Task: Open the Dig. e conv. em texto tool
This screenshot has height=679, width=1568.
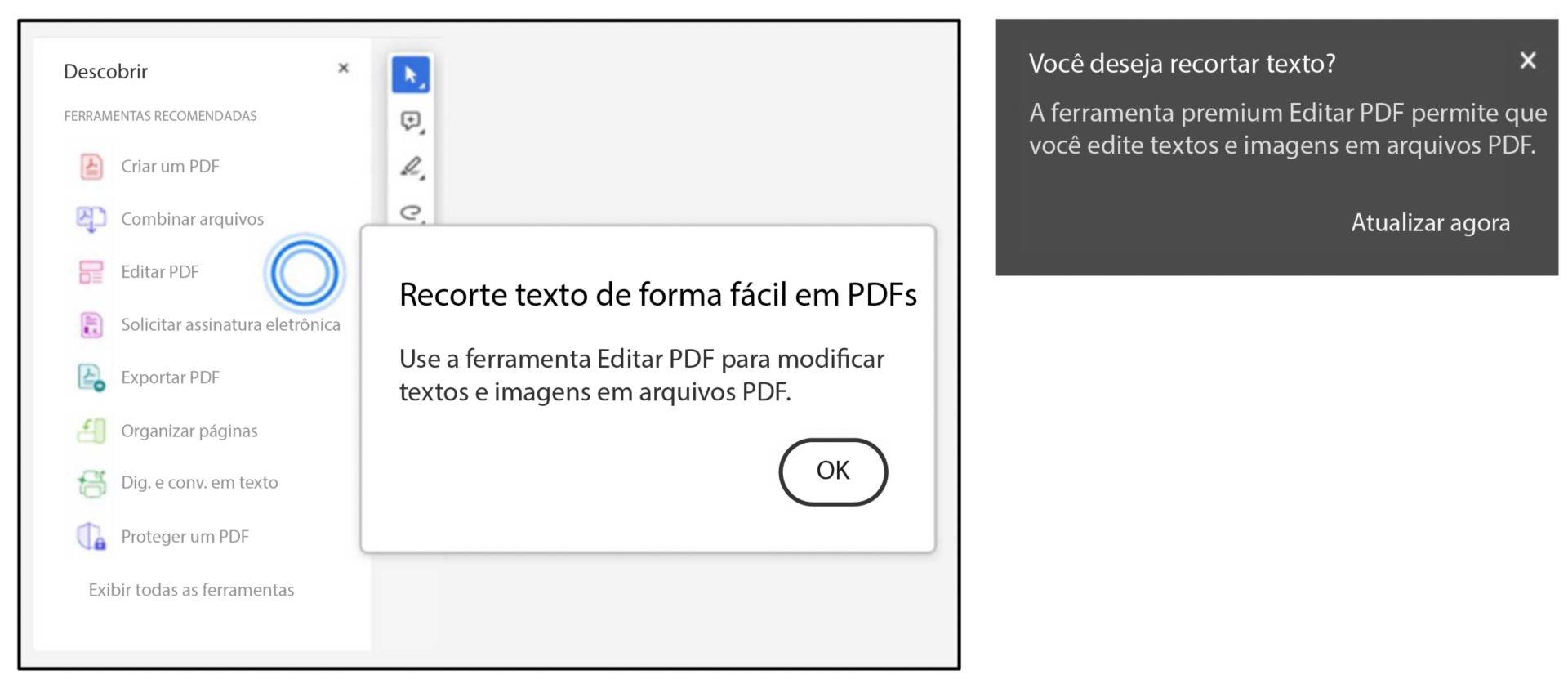Action: (x=200, y=483)
